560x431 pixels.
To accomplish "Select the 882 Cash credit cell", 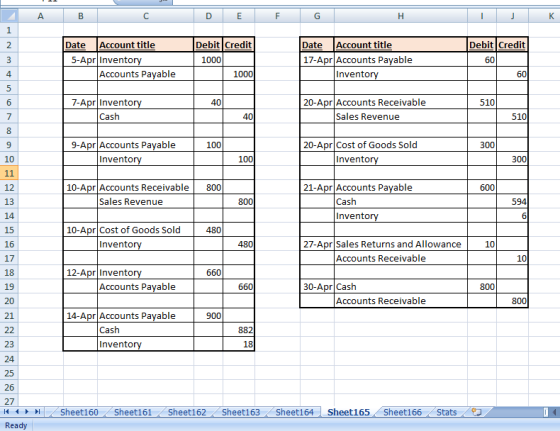I will (x=239, y=330).
